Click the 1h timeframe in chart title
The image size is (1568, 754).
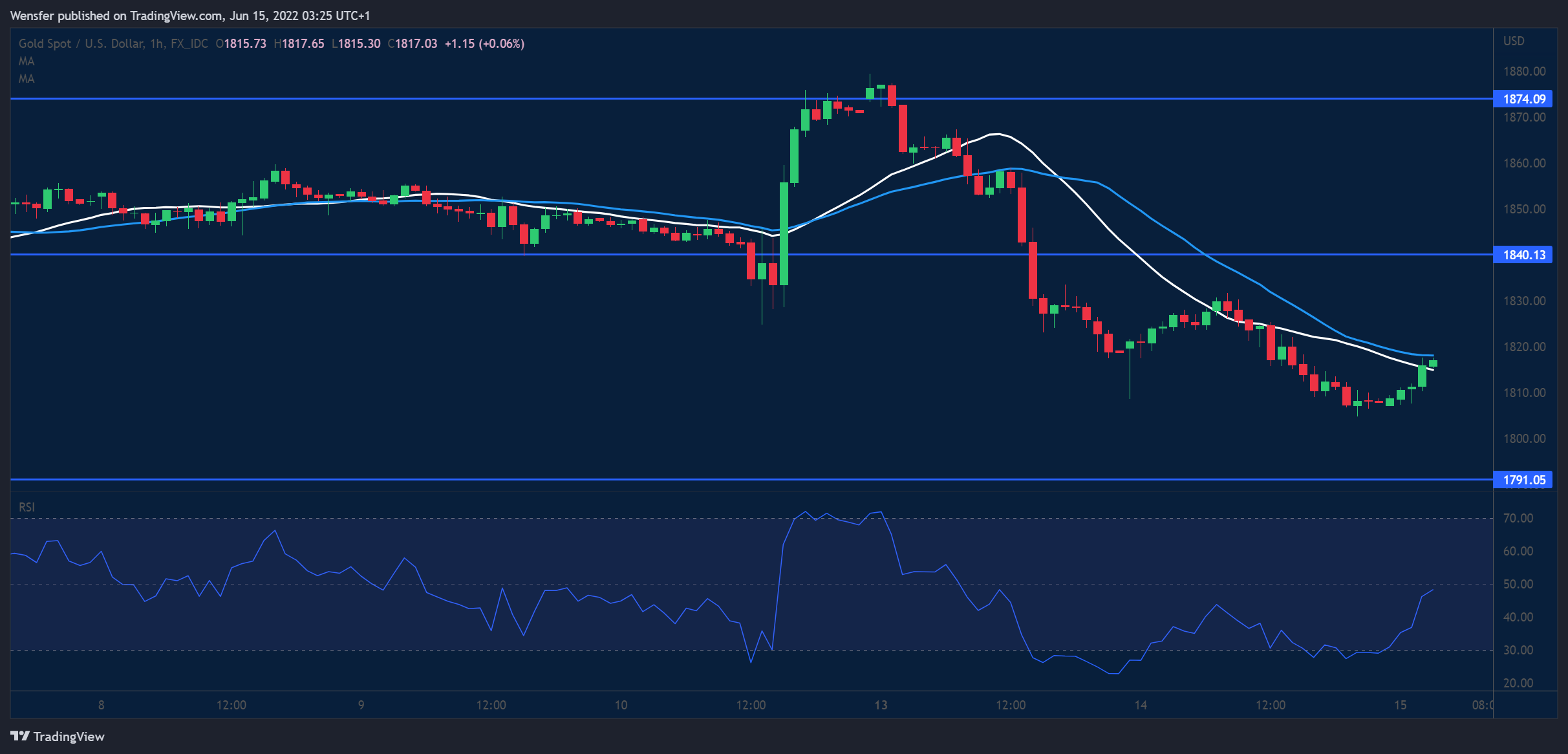[x=156, y=43]
